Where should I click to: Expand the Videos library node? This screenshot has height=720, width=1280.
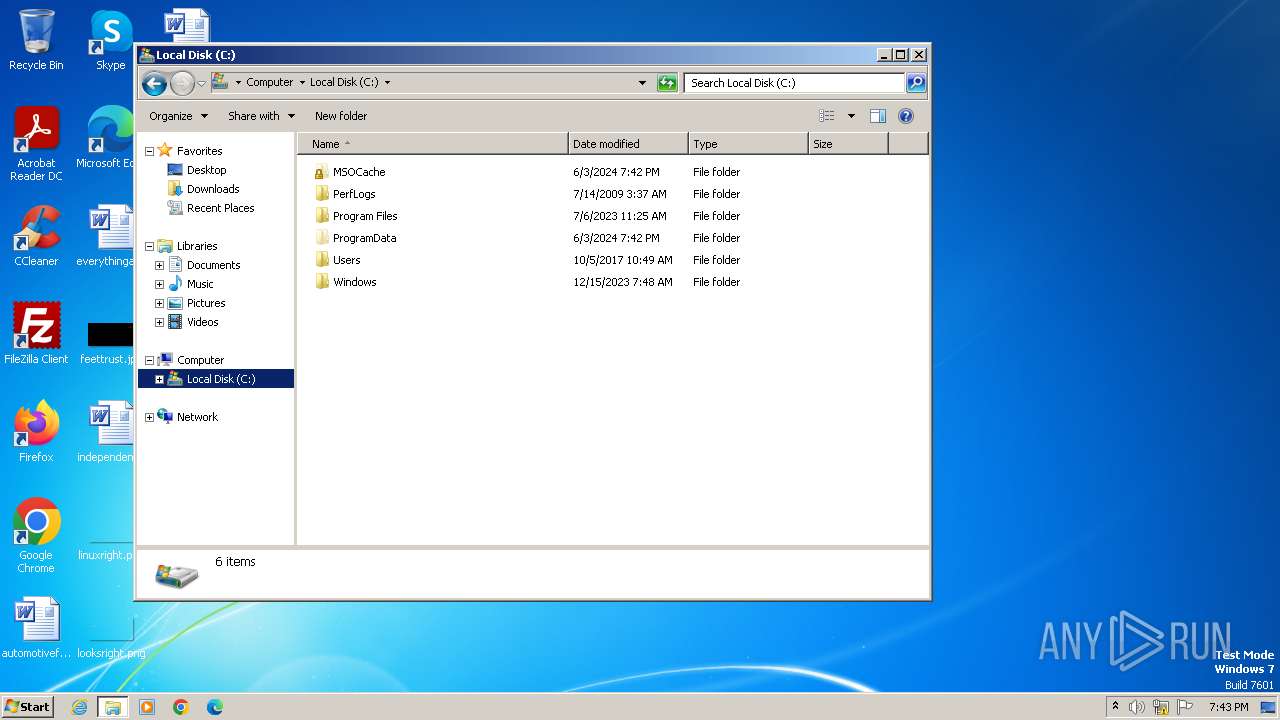(x=159, y=322)
